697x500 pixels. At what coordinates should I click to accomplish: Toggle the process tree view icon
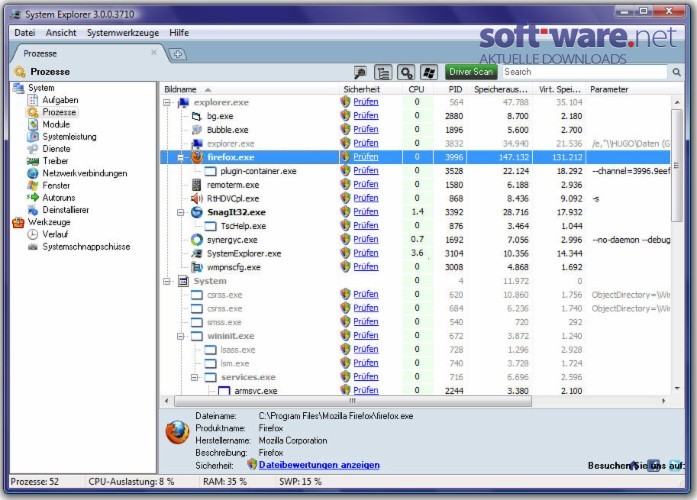(x=383, y=72)
